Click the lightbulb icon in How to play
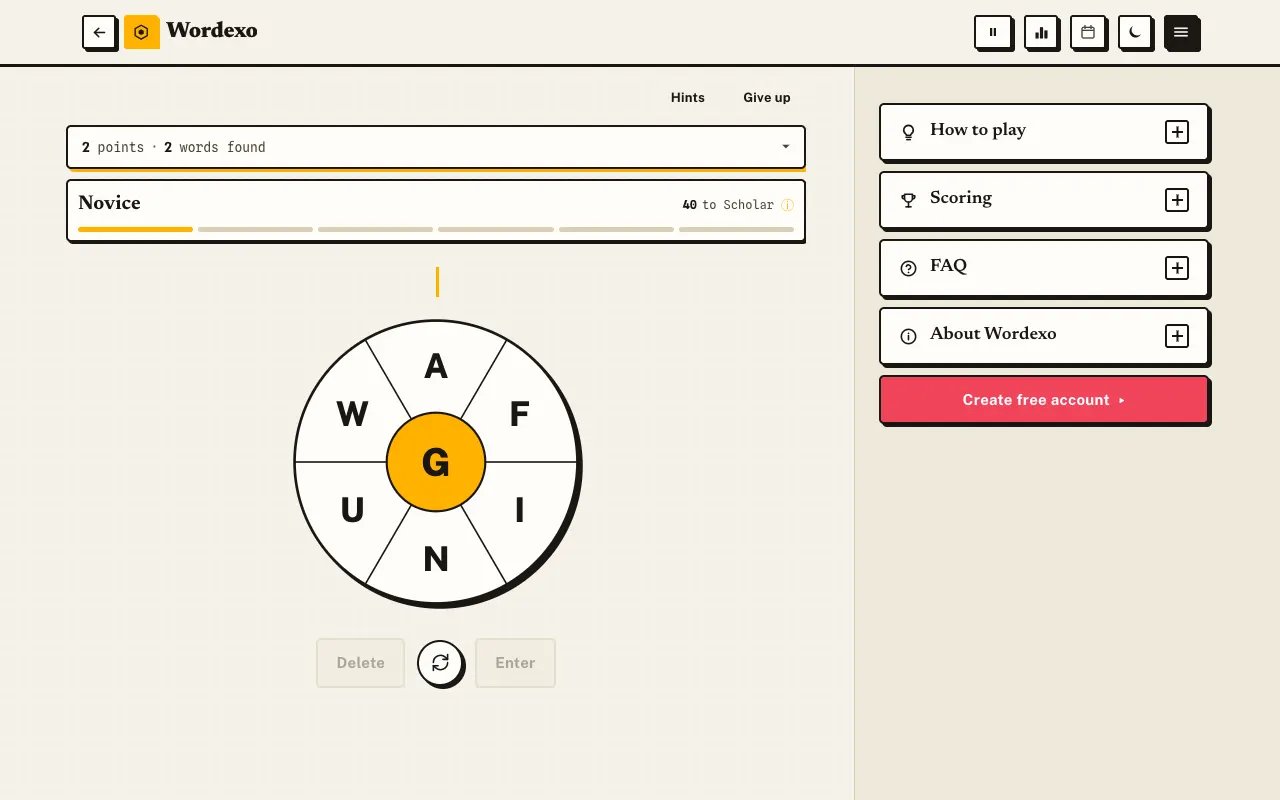Image resolution: width=1280 pixels, height=800 pixels. pos(908,131)
